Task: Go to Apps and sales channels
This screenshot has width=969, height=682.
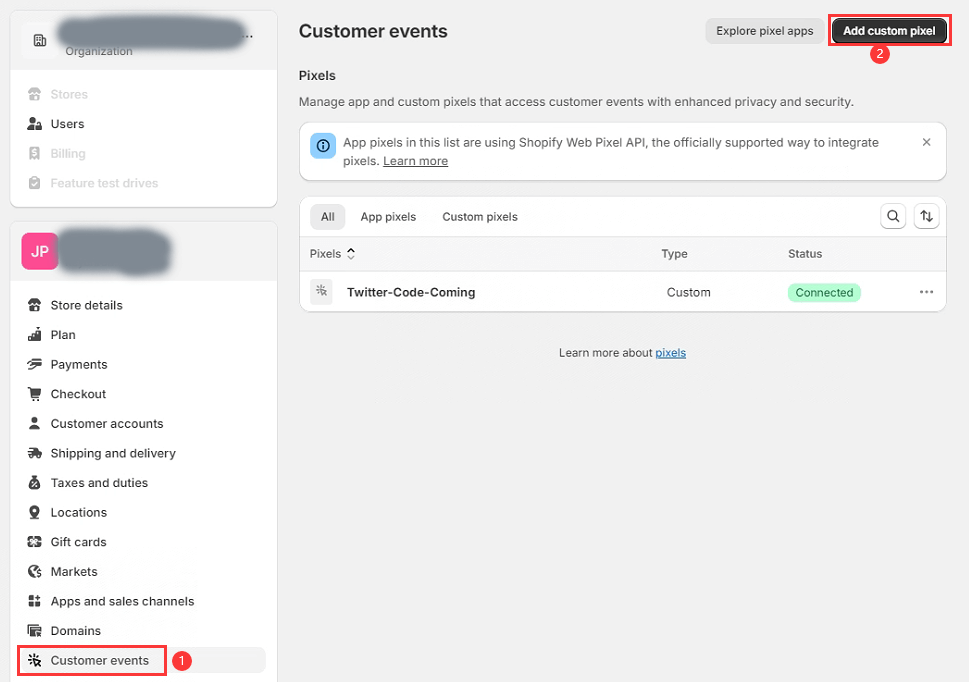Action: (122, 601)
